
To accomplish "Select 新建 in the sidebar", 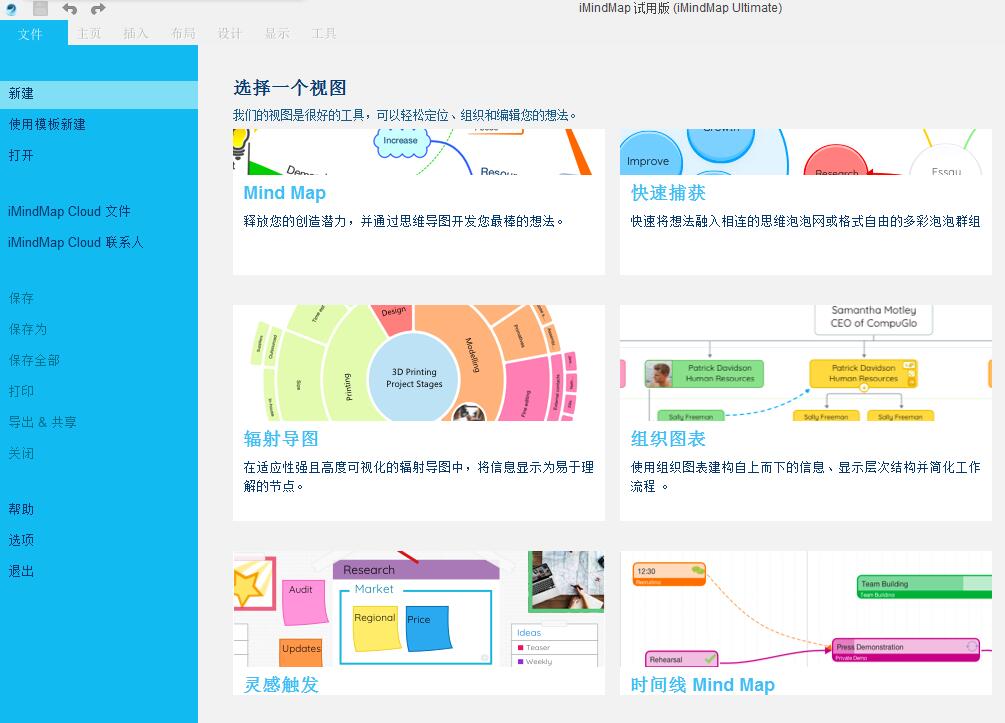I will click(21, 94).
